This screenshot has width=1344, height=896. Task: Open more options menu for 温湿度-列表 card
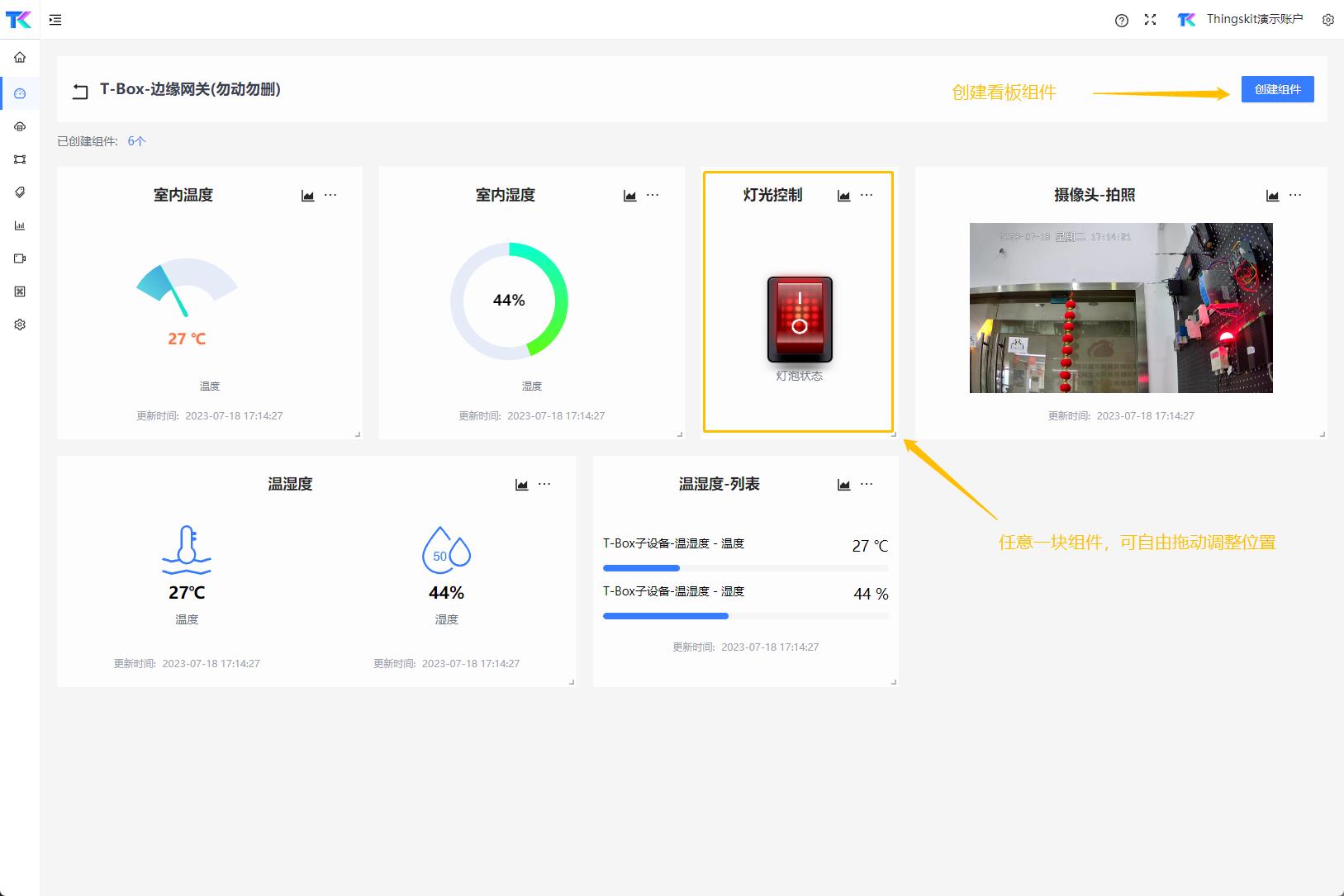click(x=867, y=484)
